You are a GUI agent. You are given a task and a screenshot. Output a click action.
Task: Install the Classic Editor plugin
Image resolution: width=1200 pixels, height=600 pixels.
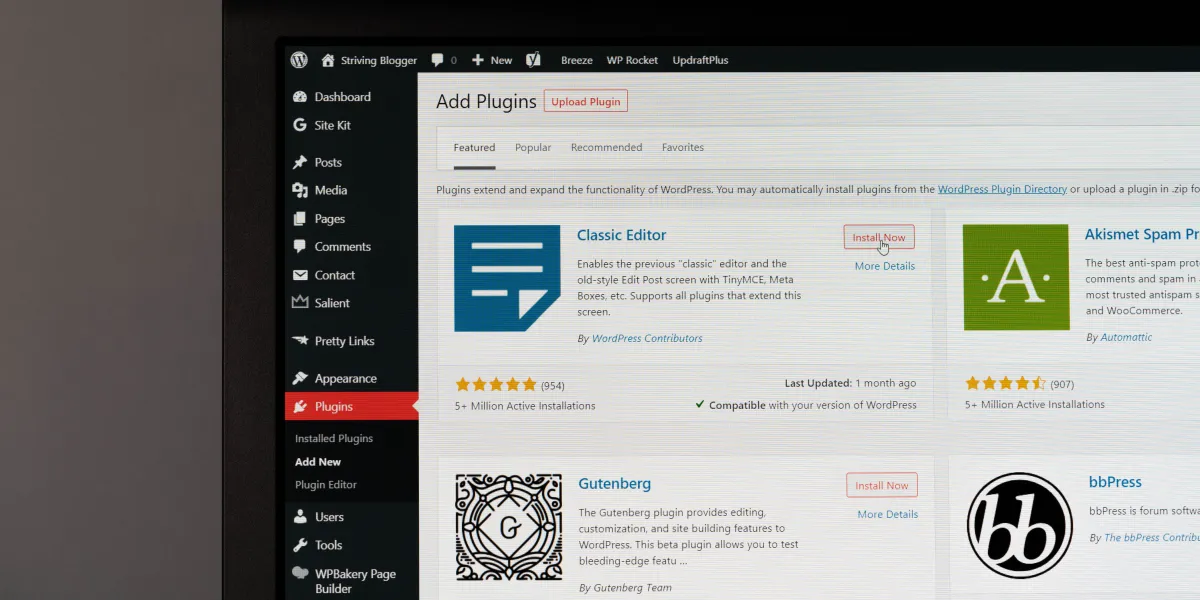pos(878,237)
